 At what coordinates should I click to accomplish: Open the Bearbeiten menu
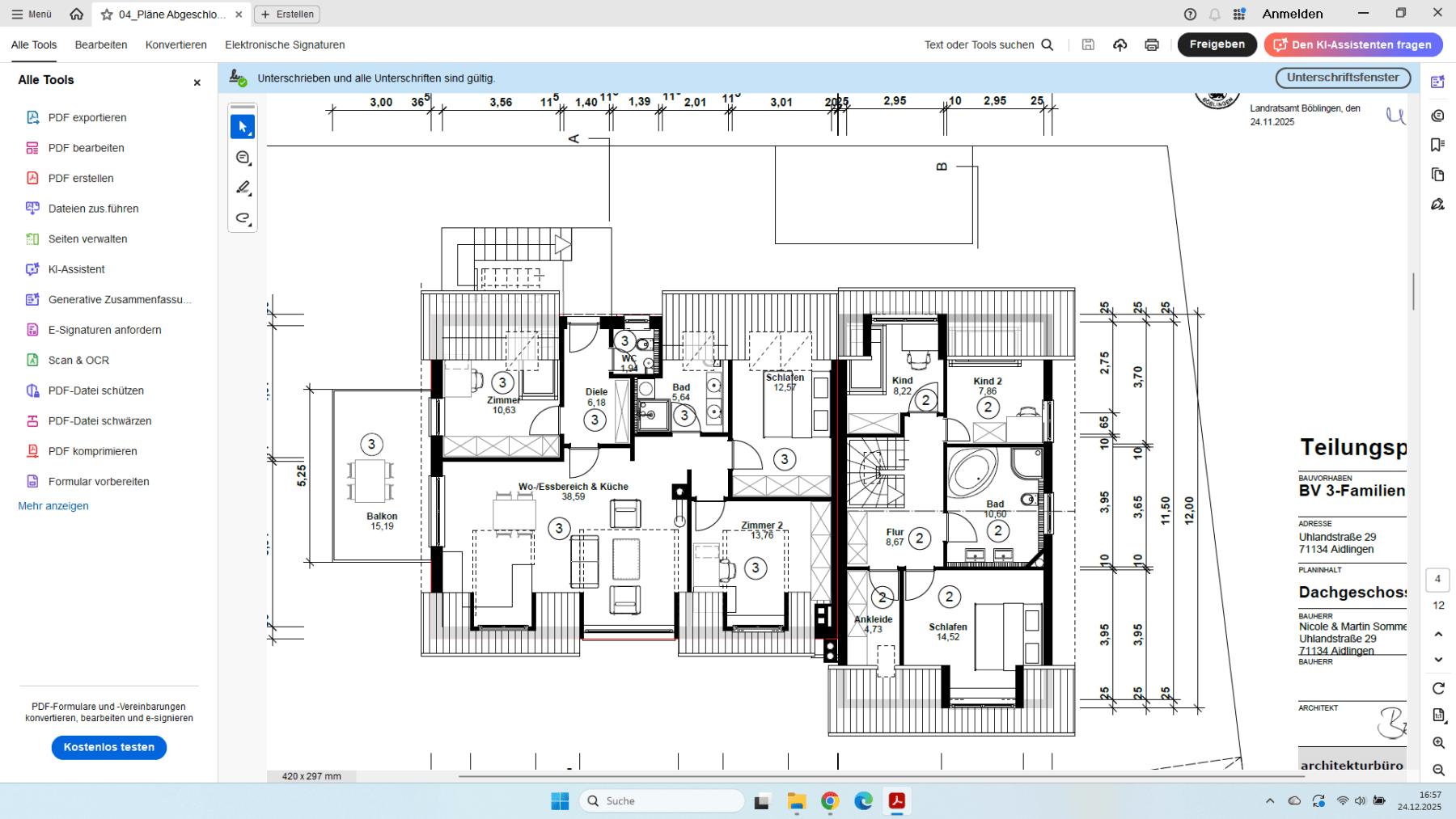[x=100, y=44]
